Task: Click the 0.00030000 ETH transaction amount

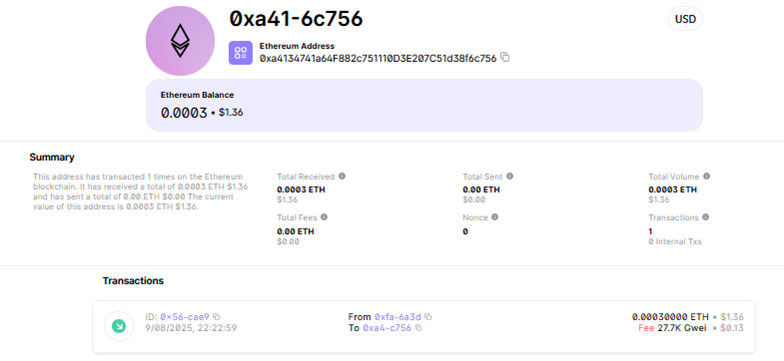Action: pos(670,317)
